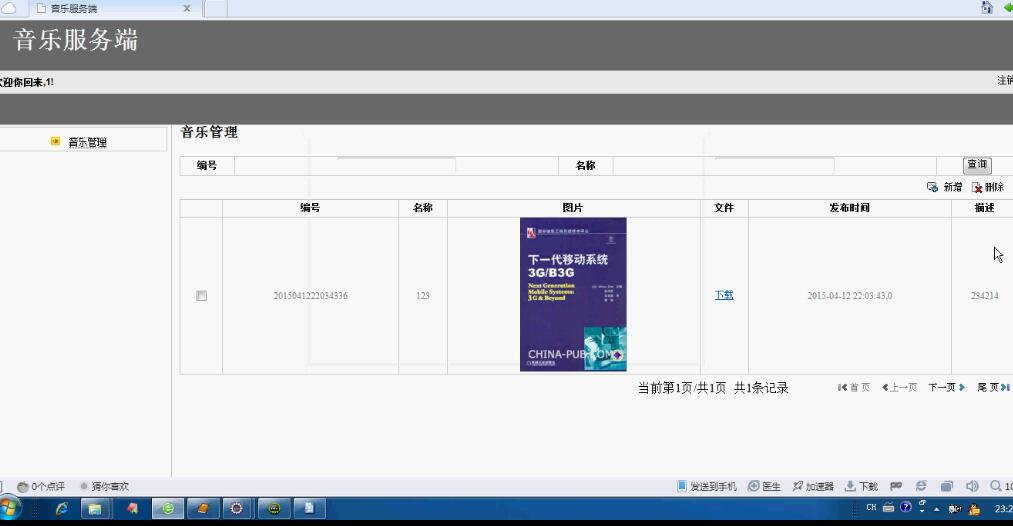Click the 查询 search button
This screenshot has width=1013, height=526.
coord(977,165)
